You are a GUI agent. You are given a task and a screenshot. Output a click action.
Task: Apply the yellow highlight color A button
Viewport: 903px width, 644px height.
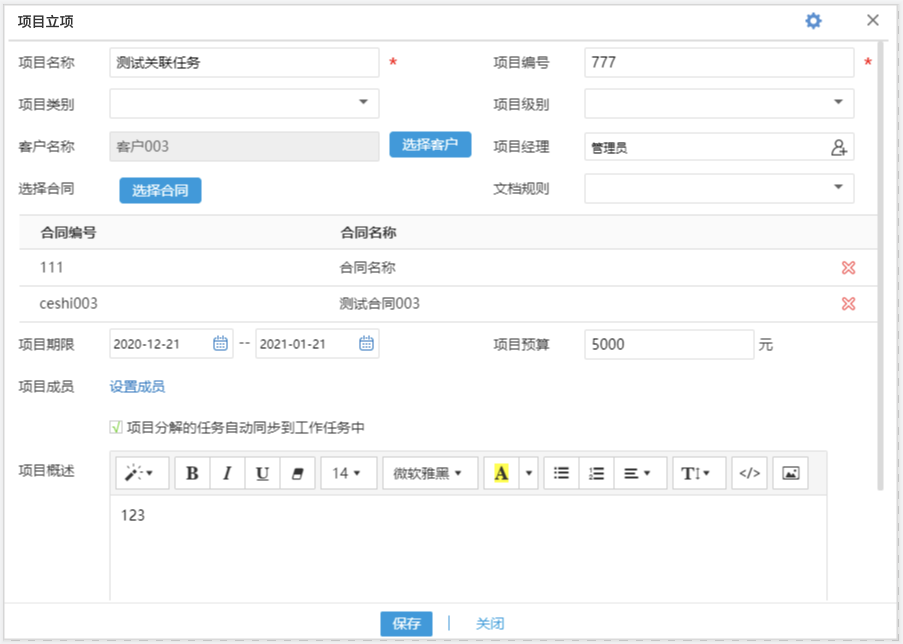click(501, 473)
